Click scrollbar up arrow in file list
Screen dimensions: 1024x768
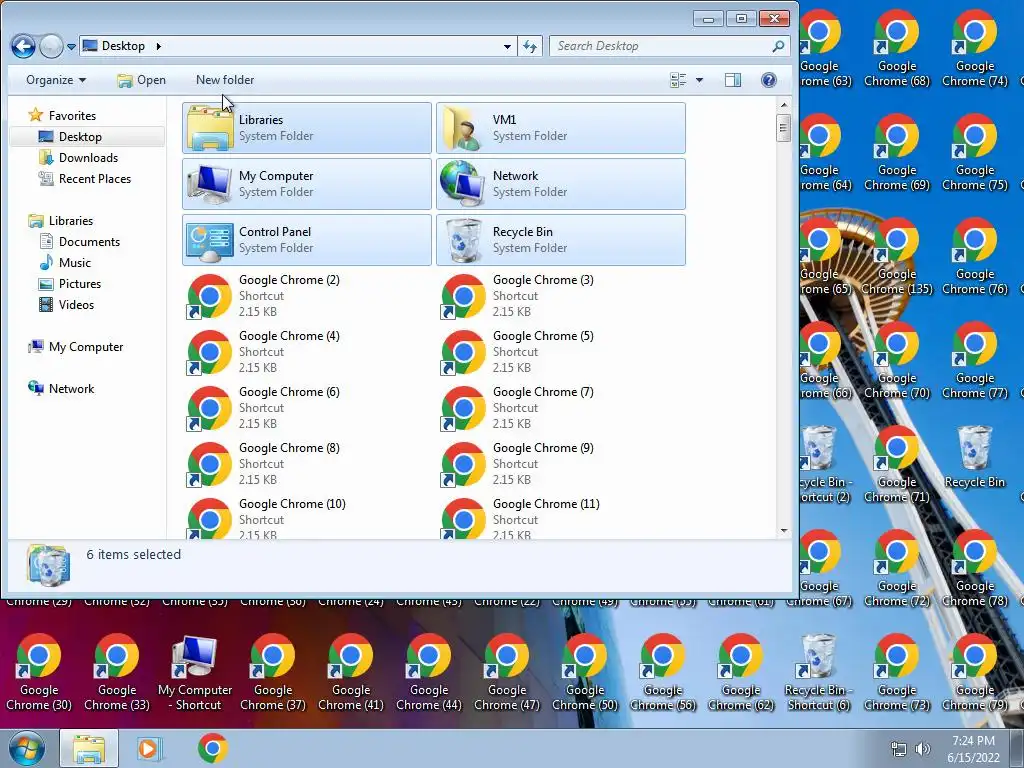(784, 105)
